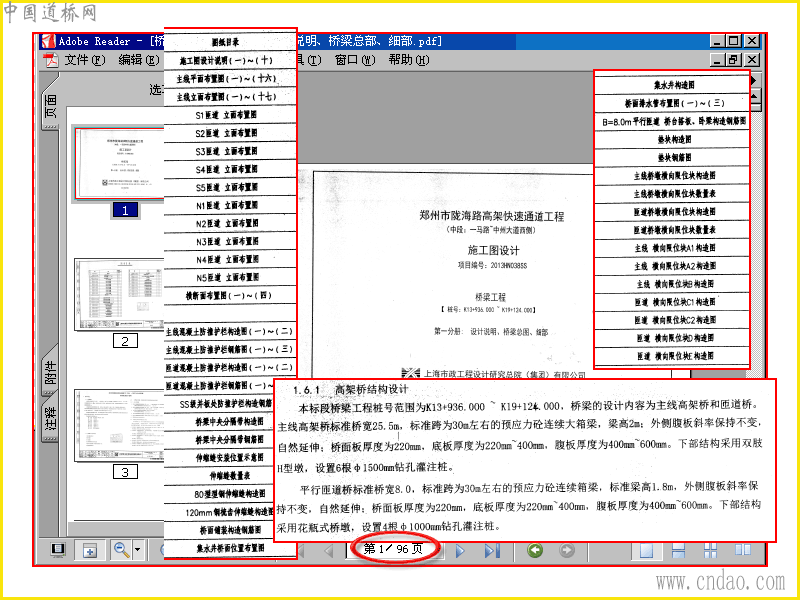
Task: Switch to single page layout icon
Action: (646, 551)
